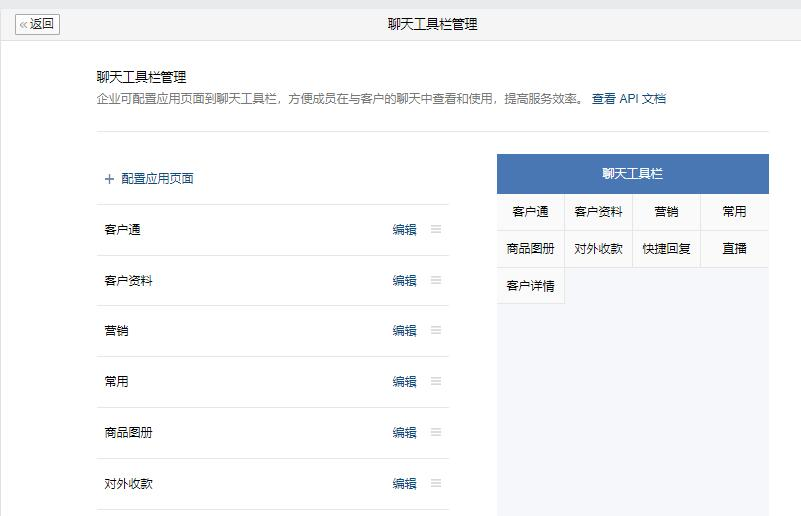Select 快捷回复 tab in toolbar preview
The height and width of the screenshot is (516, 801).
[x=667, y=249]
